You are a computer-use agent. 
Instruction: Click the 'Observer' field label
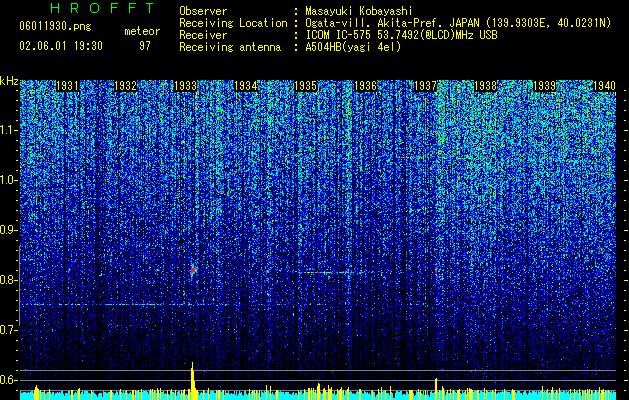pos(203,11)
